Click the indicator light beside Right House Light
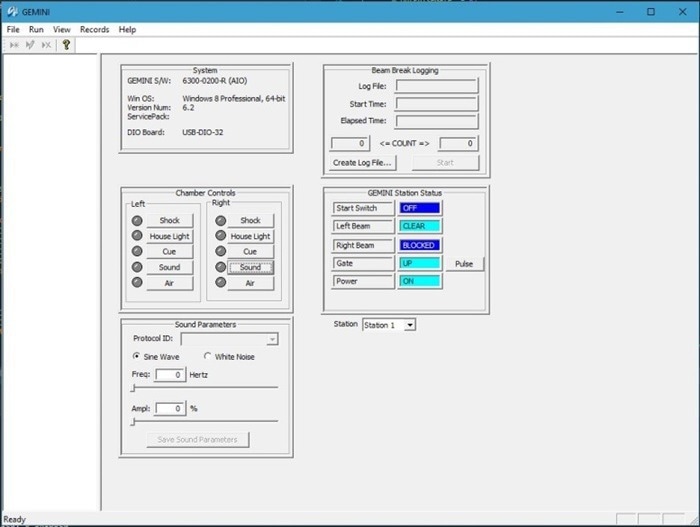This screenshot has width=700, height=527. click(219, 236)
